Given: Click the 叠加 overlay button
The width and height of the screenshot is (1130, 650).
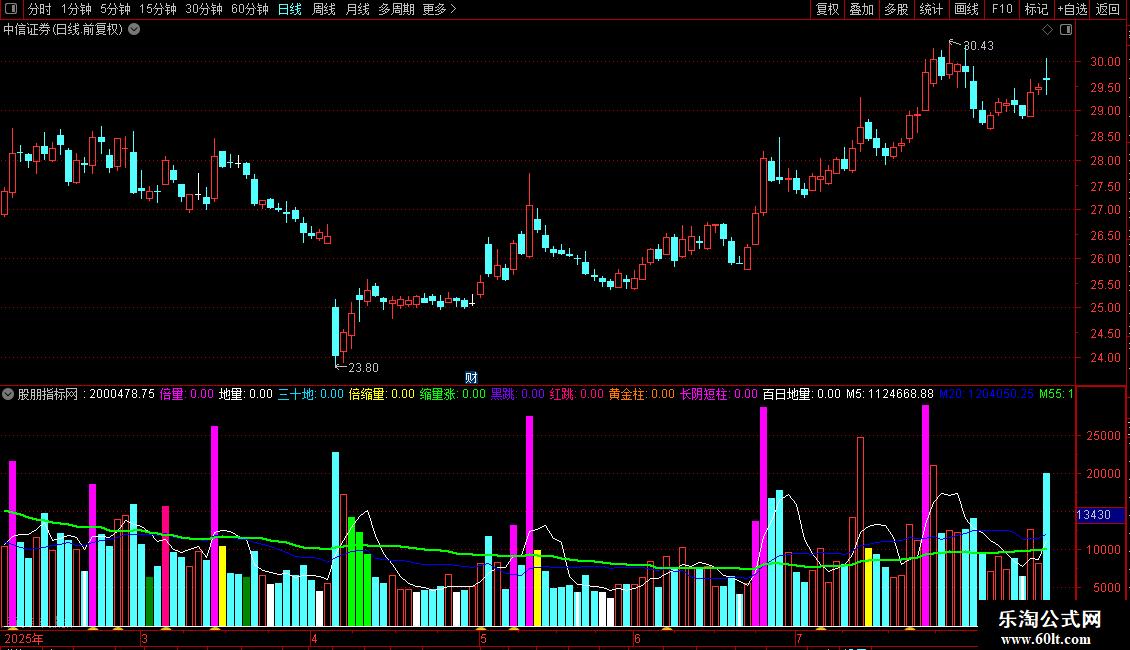Looking at the screenshot, I should 861,9.
